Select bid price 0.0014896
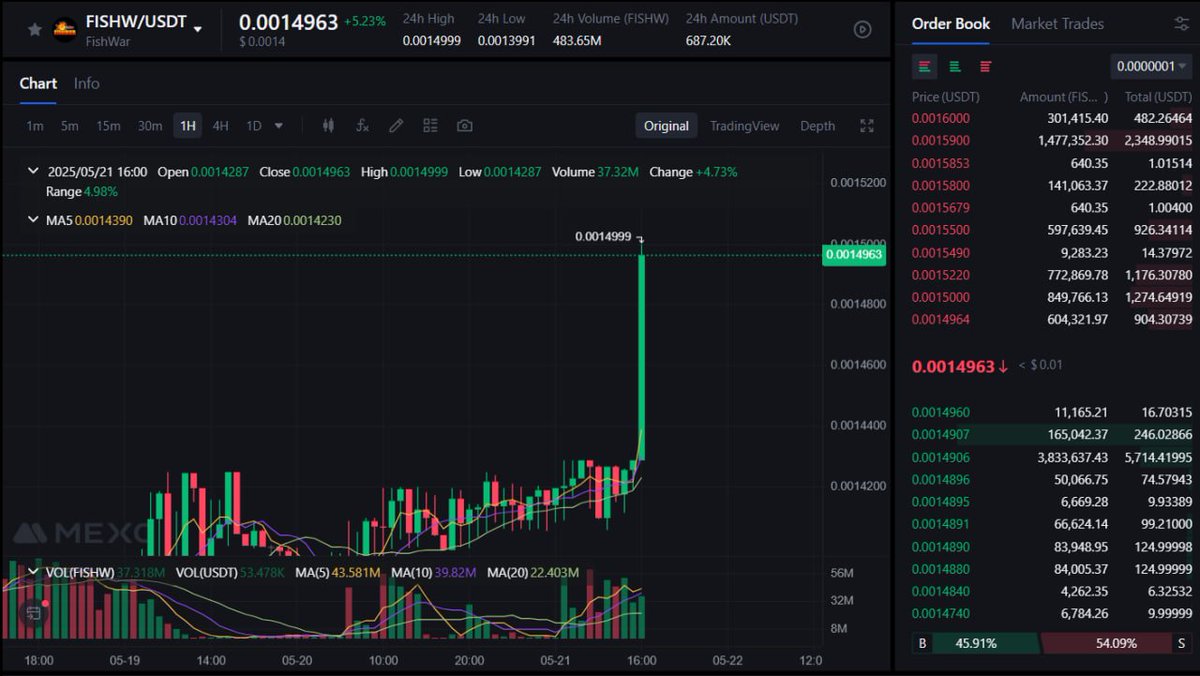The image size is (1200, 676). tap(941, 480)
